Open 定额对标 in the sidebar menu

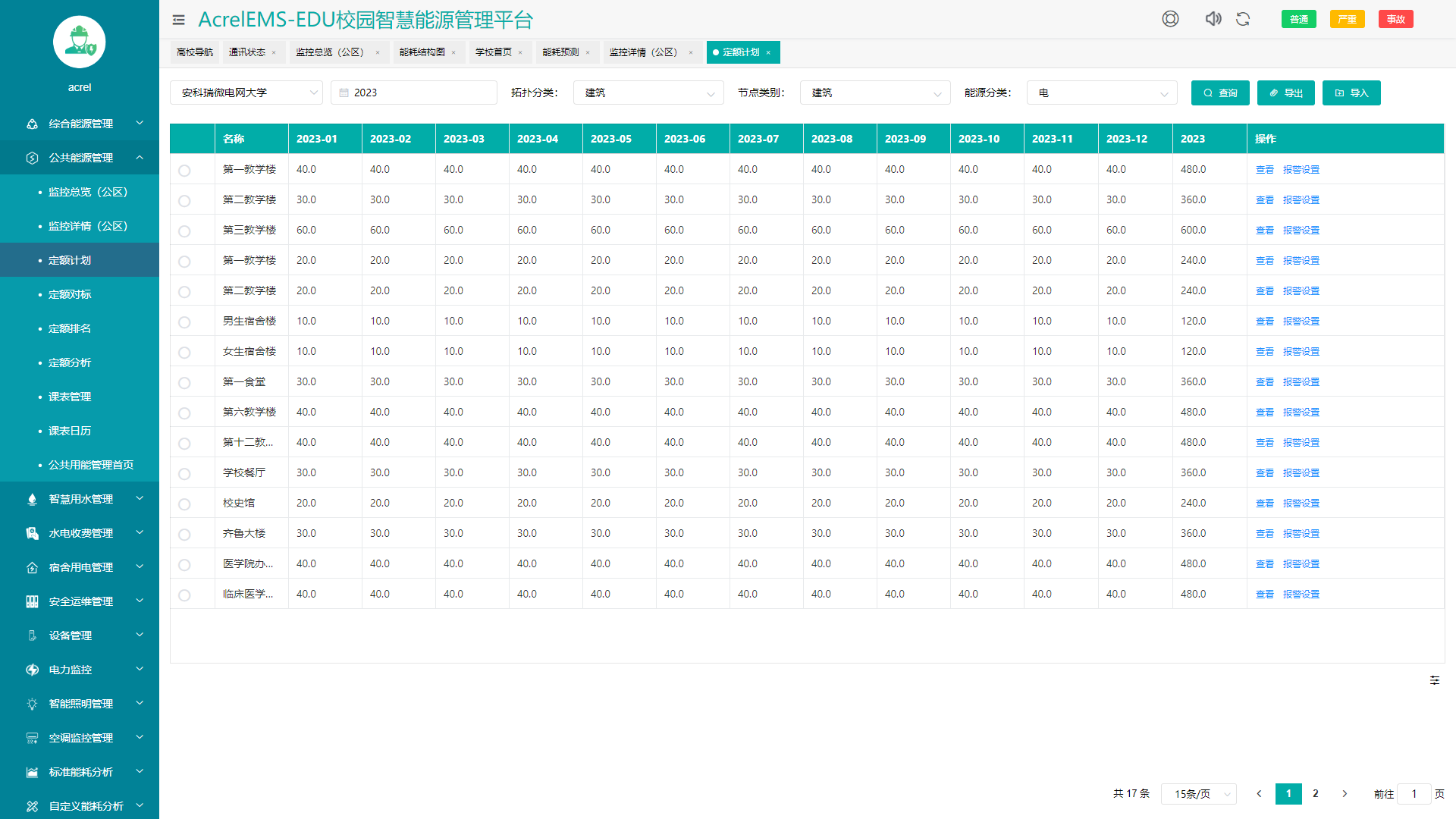[70, 294]
